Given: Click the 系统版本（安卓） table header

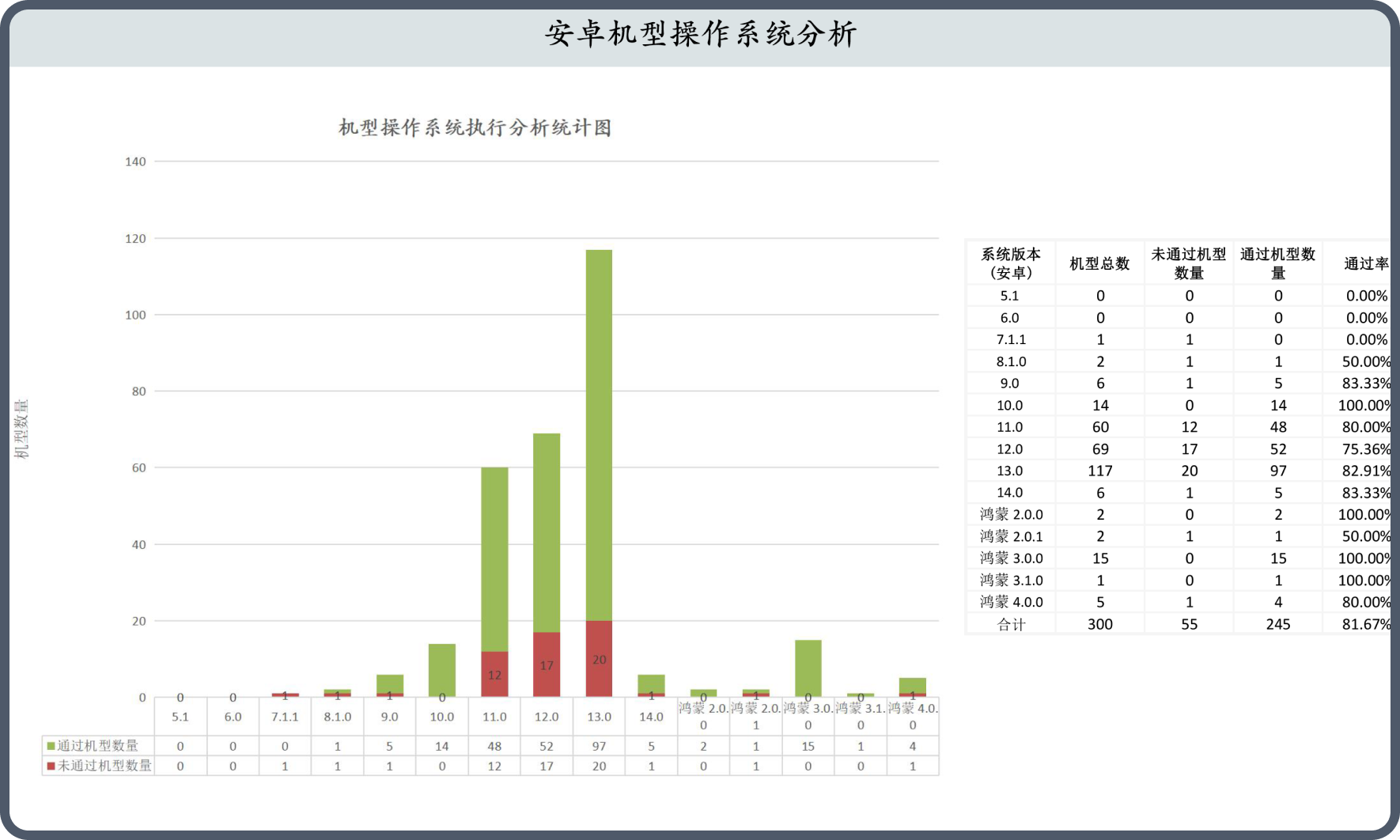Looking at the screenshot, I should point(1011,263).
